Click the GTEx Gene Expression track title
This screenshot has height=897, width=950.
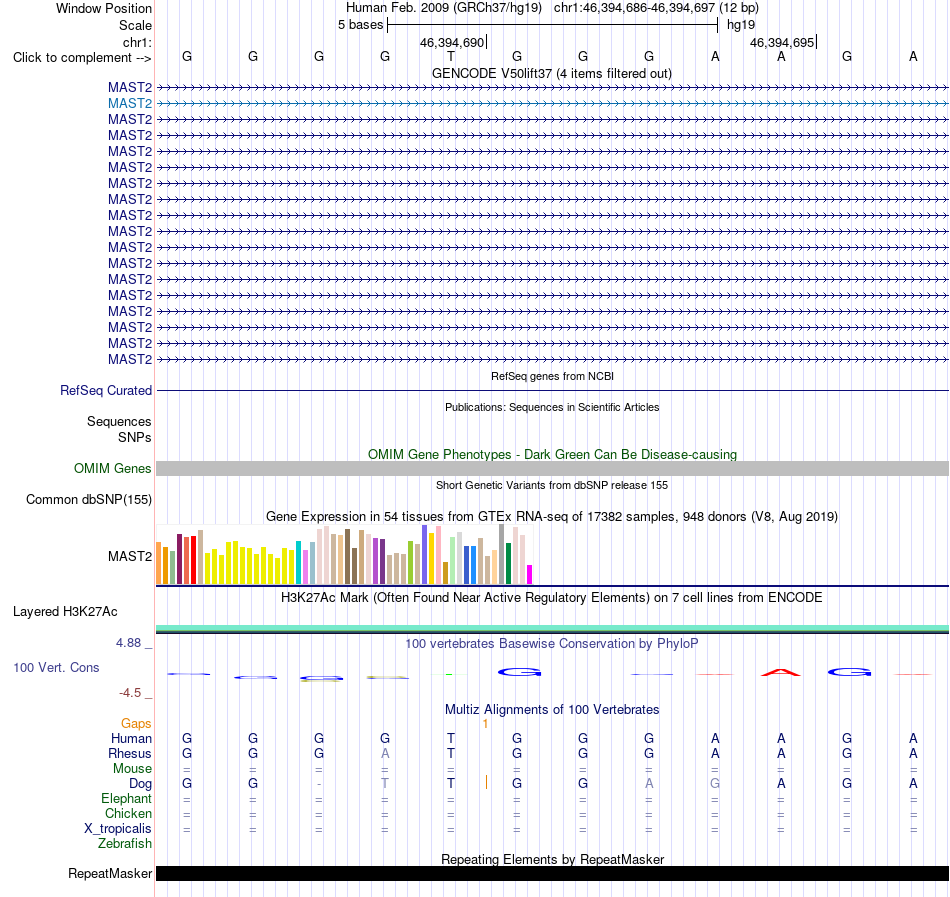coord(551,517)
